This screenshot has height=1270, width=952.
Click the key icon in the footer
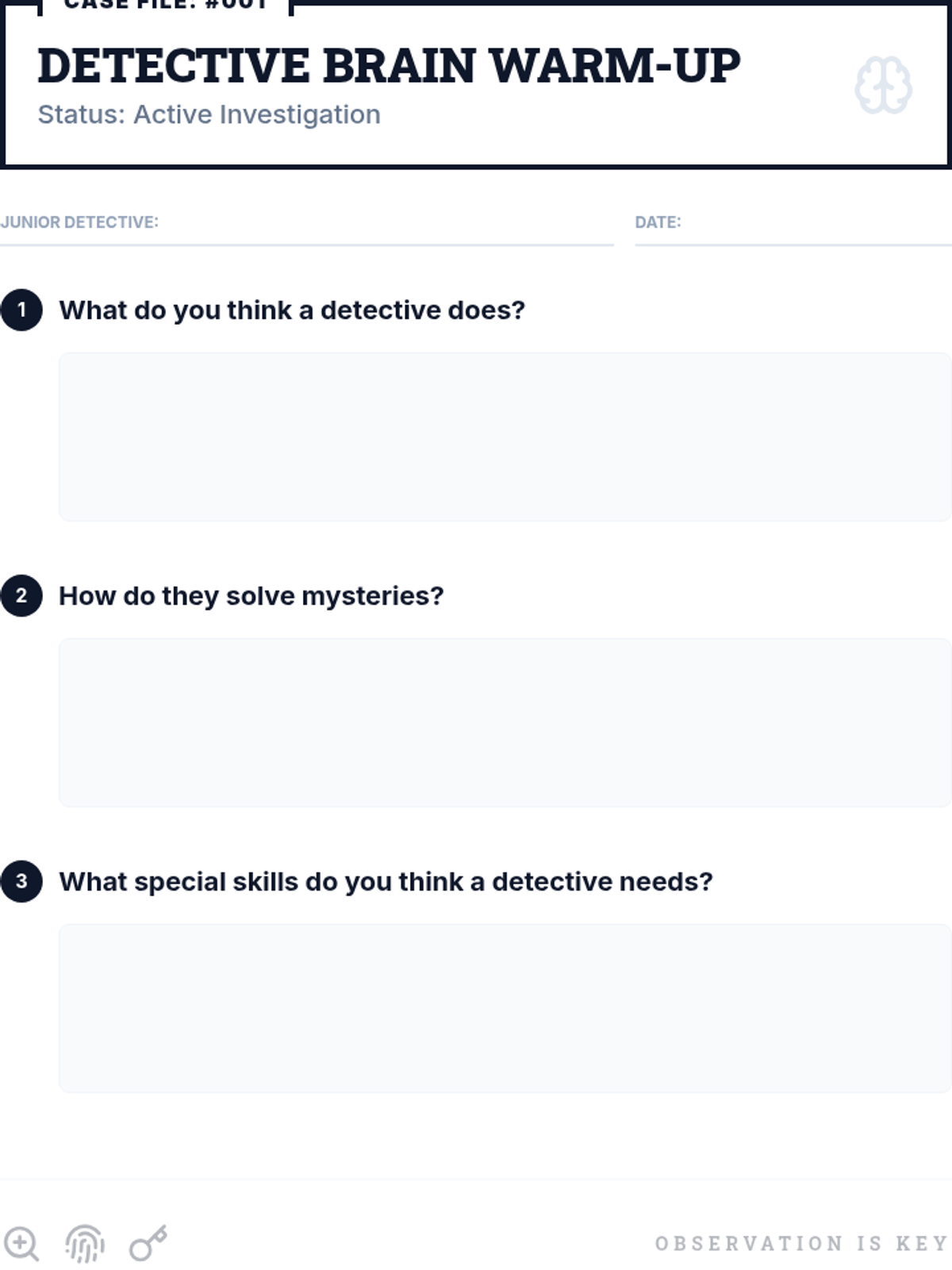point(148,1243)
